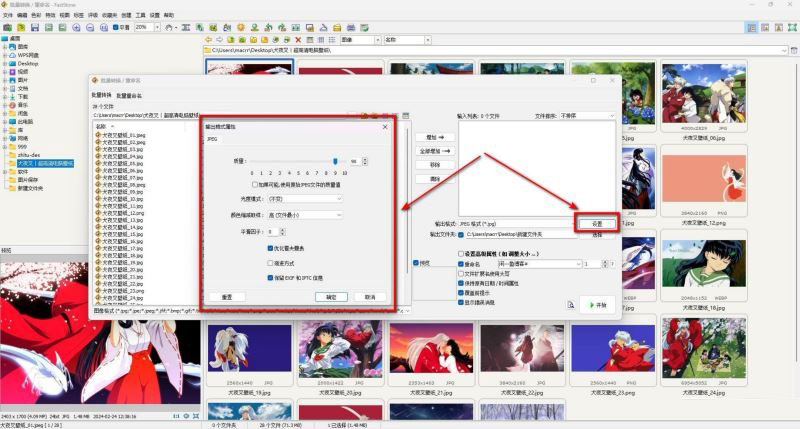Open the 色彩 menu
This screenshot has width=800, height=429.
point(36,15)
